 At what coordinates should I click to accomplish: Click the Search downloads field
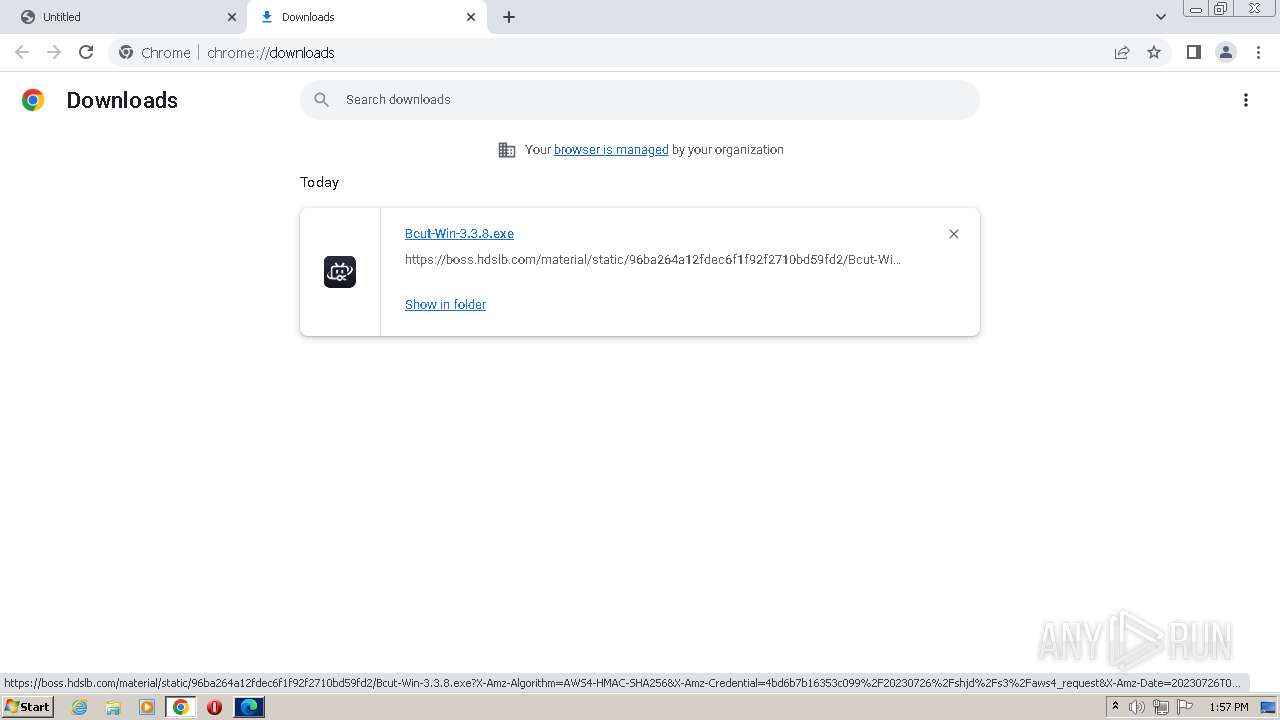(x=640, y=100)
